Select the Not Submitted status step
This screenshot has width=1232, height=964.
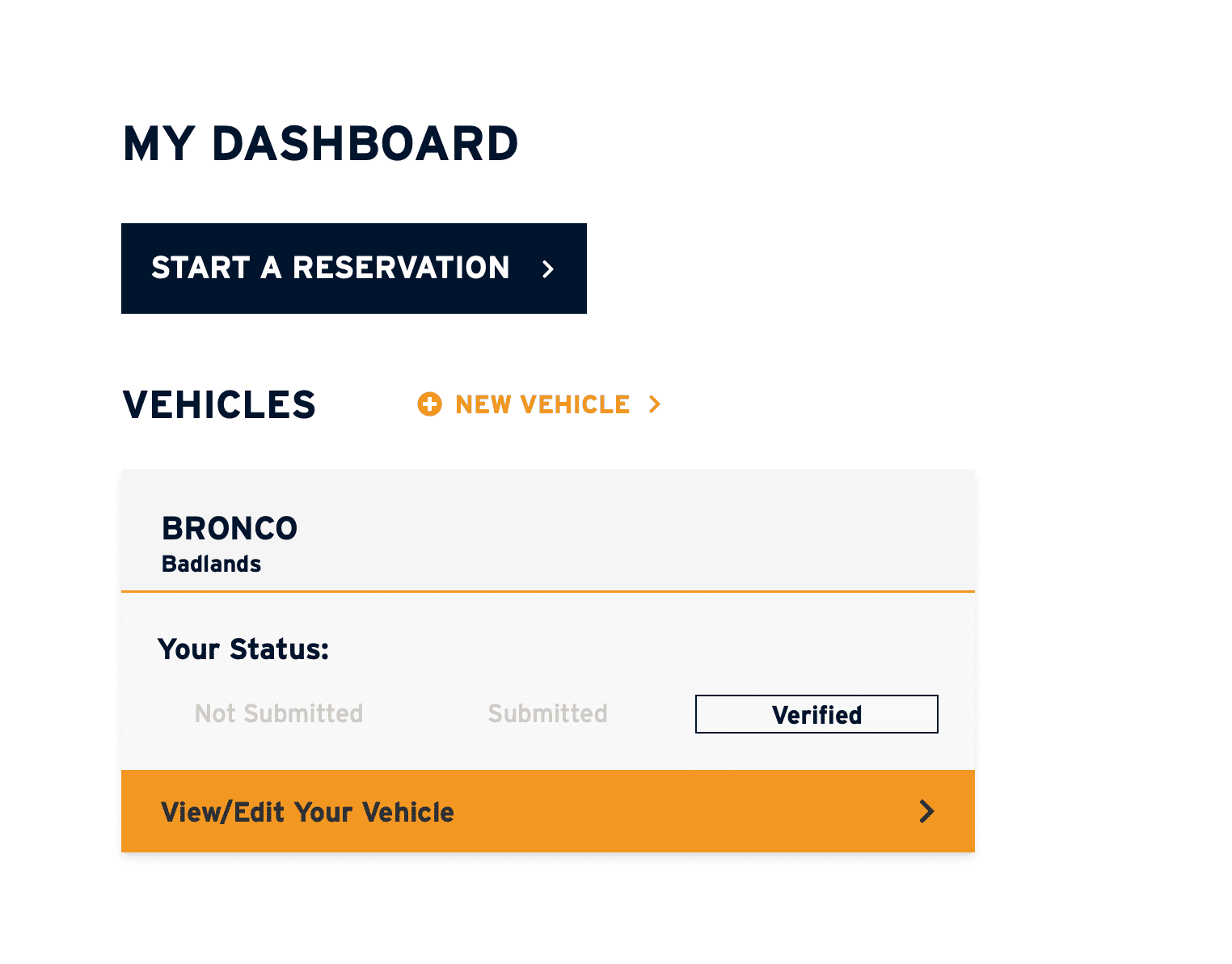pyautogui.click(x=279, y=714)
